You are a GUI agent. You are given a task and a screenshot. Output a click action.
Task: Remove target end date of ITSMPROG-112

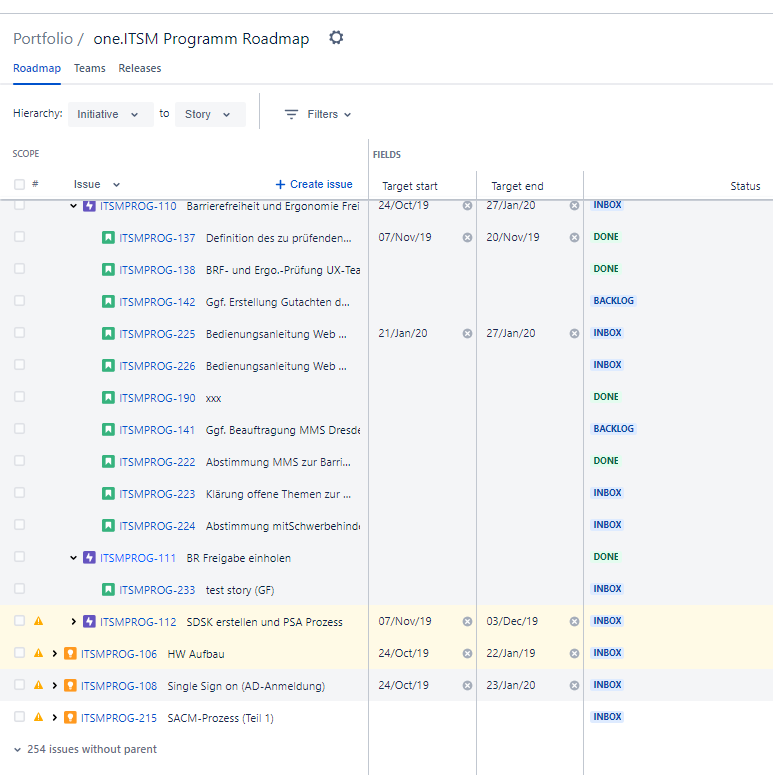(574, 622)
